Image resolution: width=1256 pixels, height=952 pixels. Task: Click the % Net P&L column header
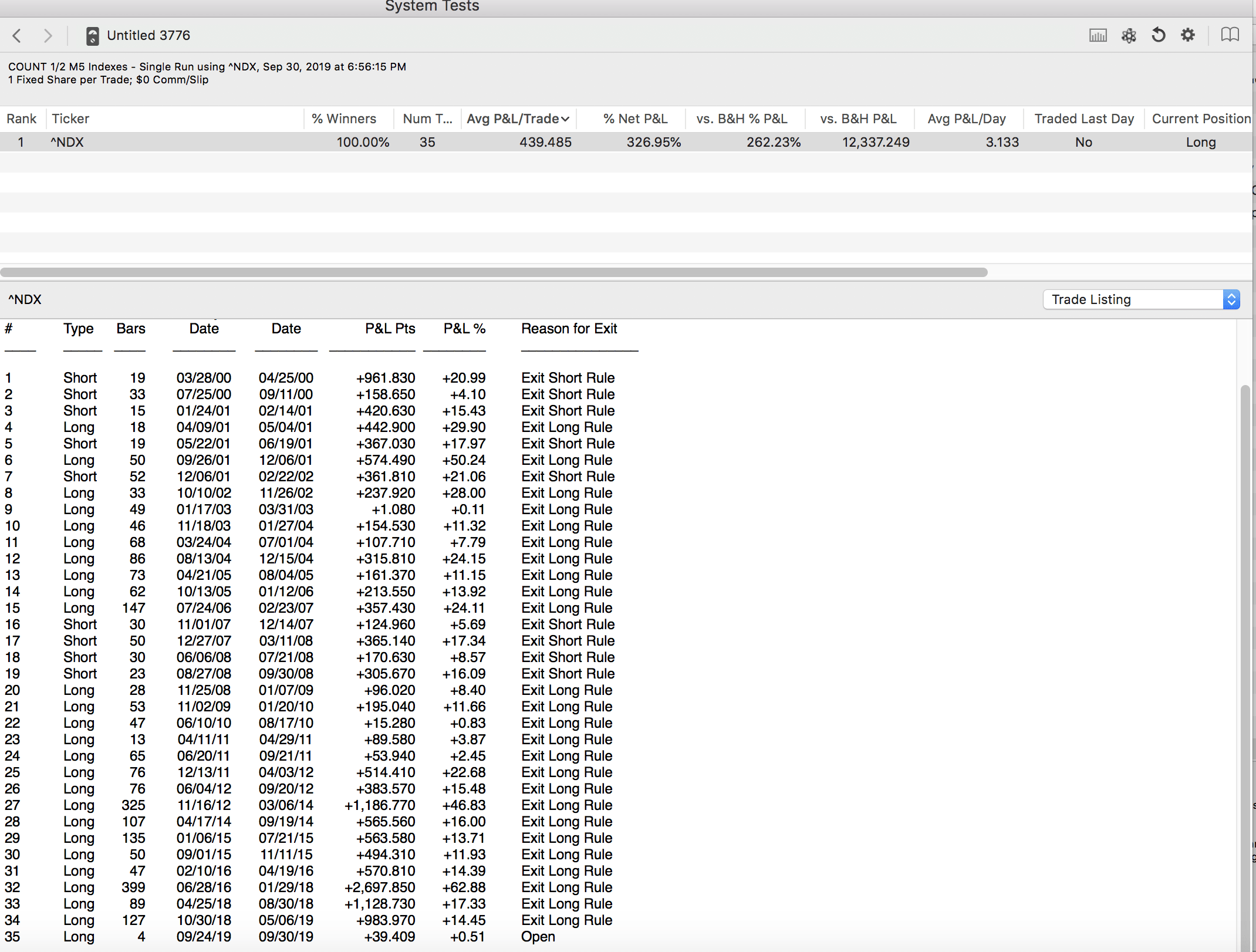(x=635, y=119)
